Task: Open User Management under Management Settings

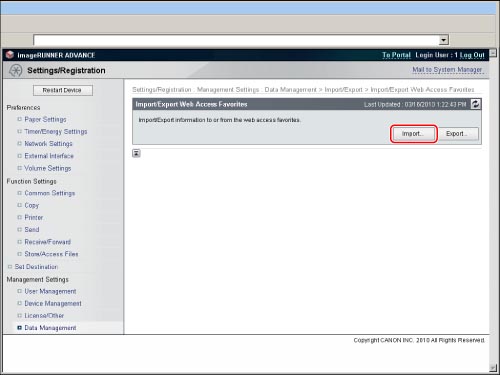Action: pos(50,291)
